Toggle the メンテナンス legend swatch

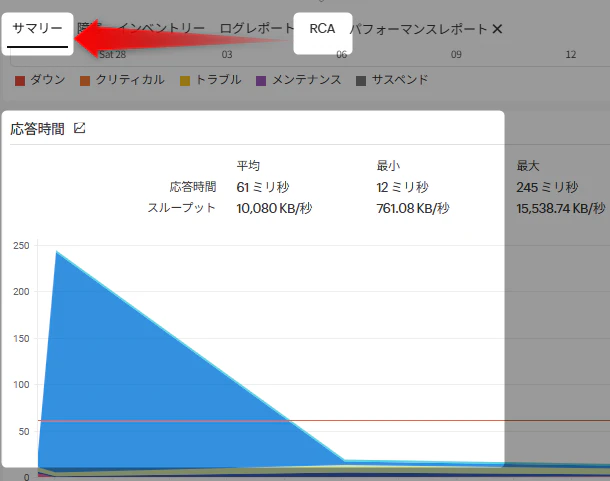261,81
